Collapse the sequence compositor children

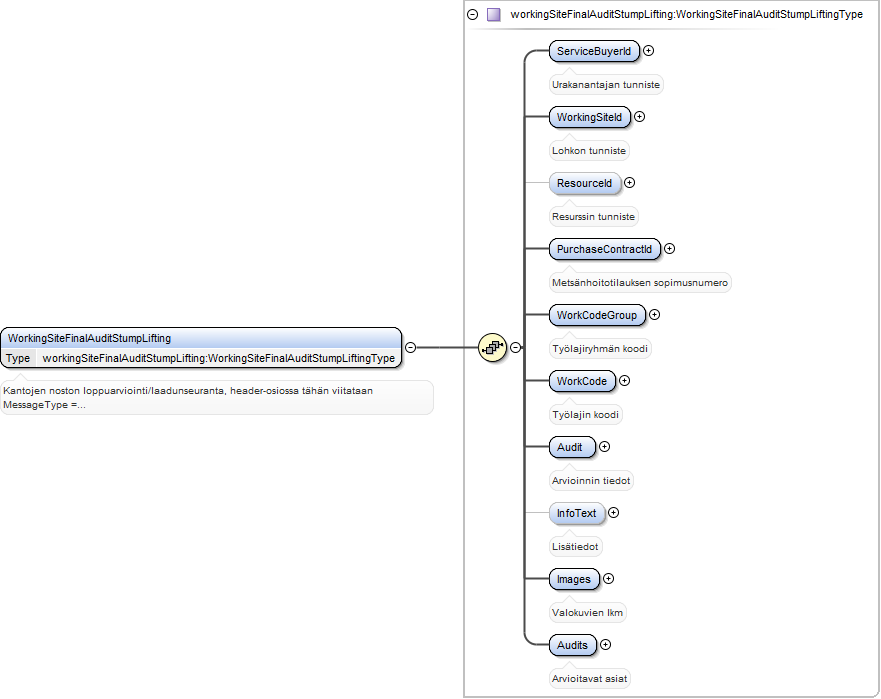(x=515, y=348)
